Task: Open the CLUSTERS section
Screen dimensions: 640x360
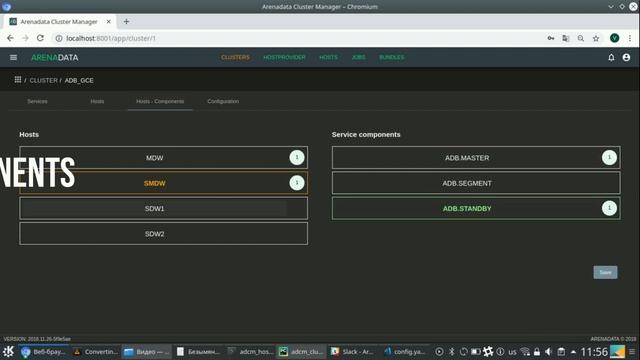Action: coord(235,57)
